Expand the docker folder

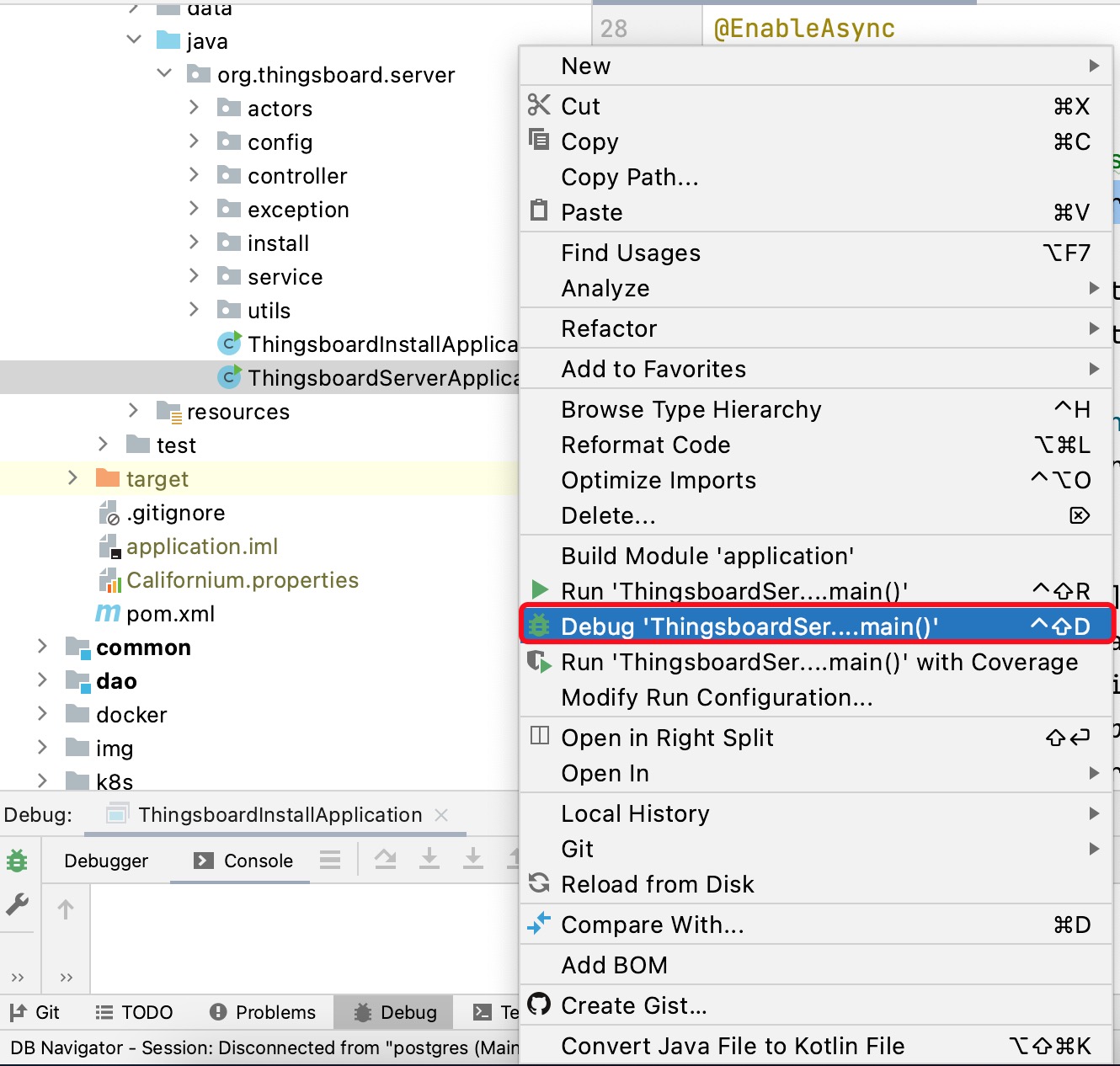click(43, 713)
